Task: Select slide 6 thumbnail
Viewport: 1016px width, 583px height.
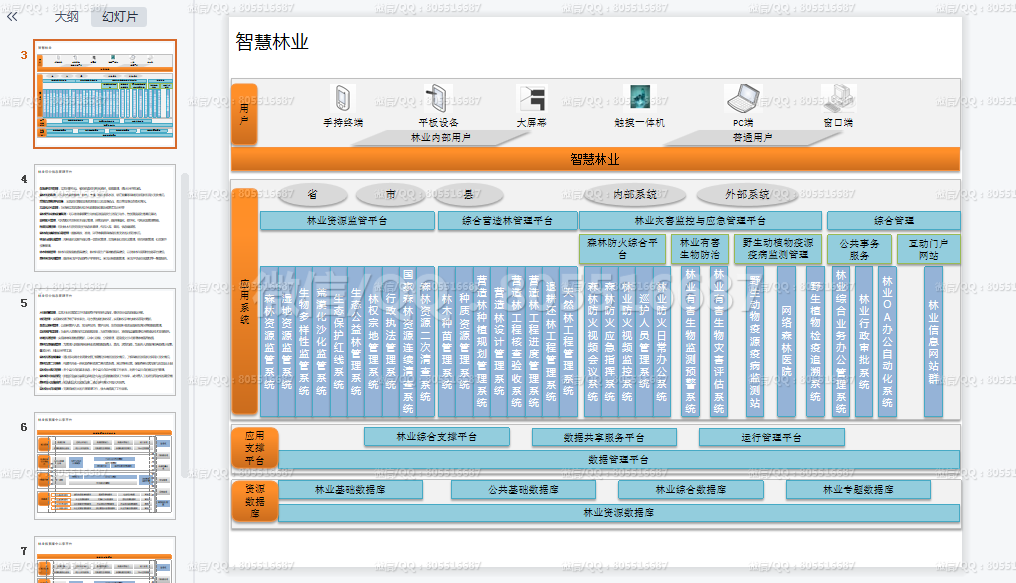Action: [x=105, y=466]
